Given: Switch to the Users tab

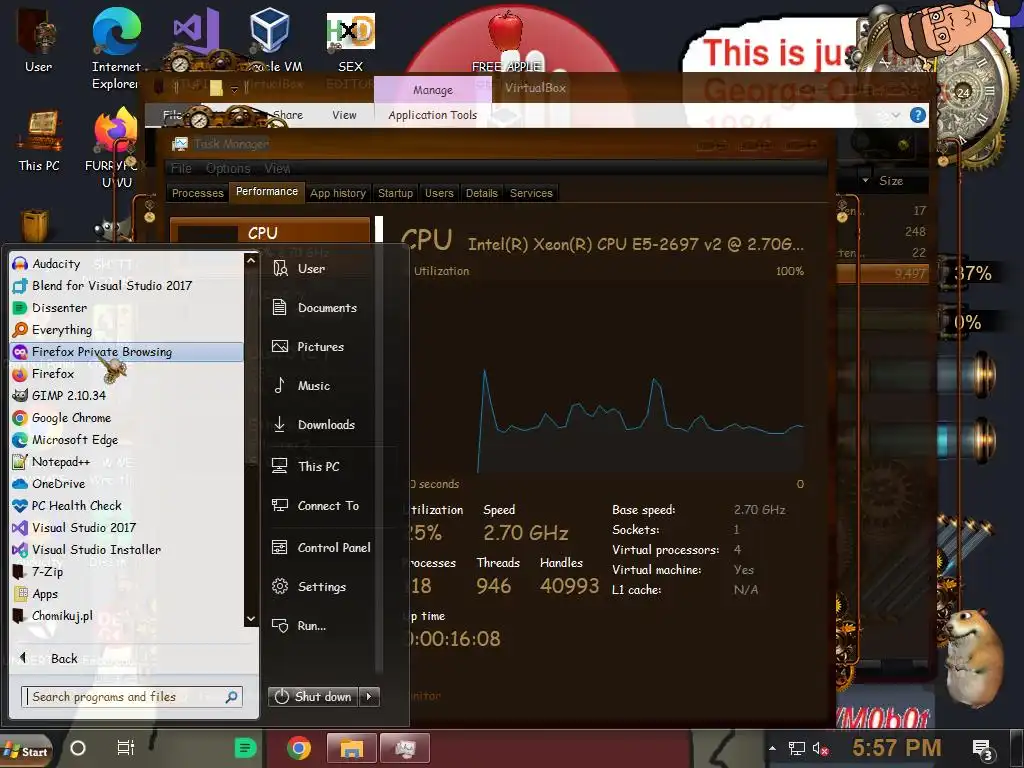Looking at the screenshot, I should 439,193.
